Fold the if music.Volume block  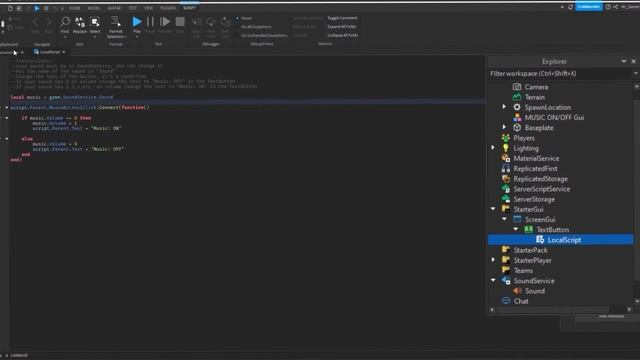(7, 118)
